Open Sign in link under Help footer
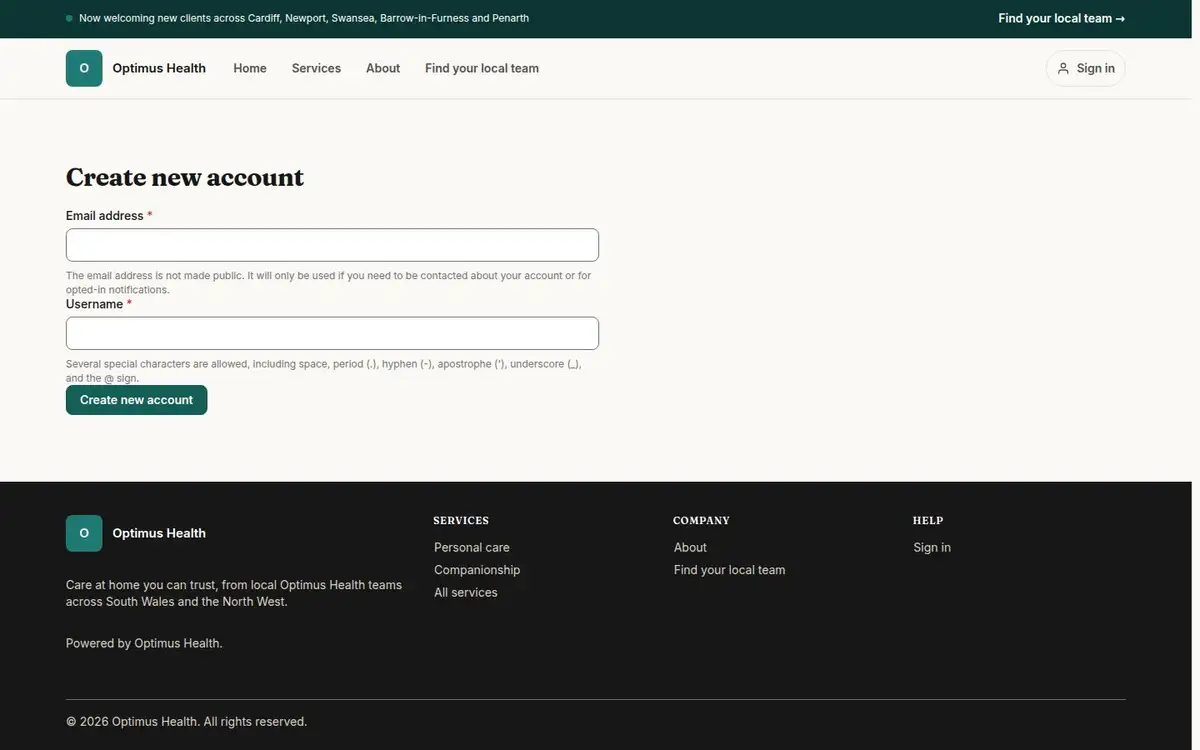The image size is (1200, 750). click(x=932, y=547)
